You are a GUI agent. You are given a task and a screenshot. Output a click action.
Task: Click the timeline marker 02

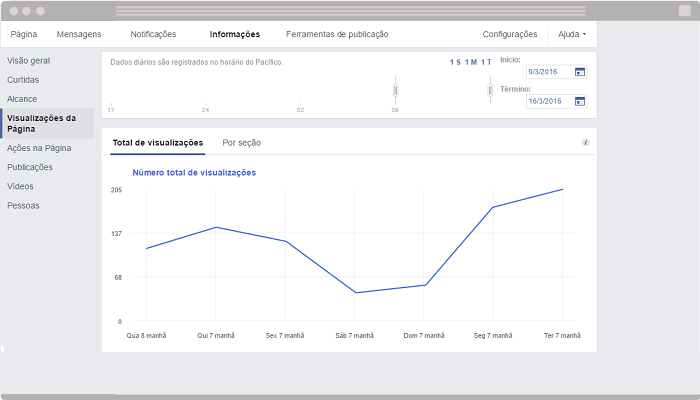coord(300,110)
